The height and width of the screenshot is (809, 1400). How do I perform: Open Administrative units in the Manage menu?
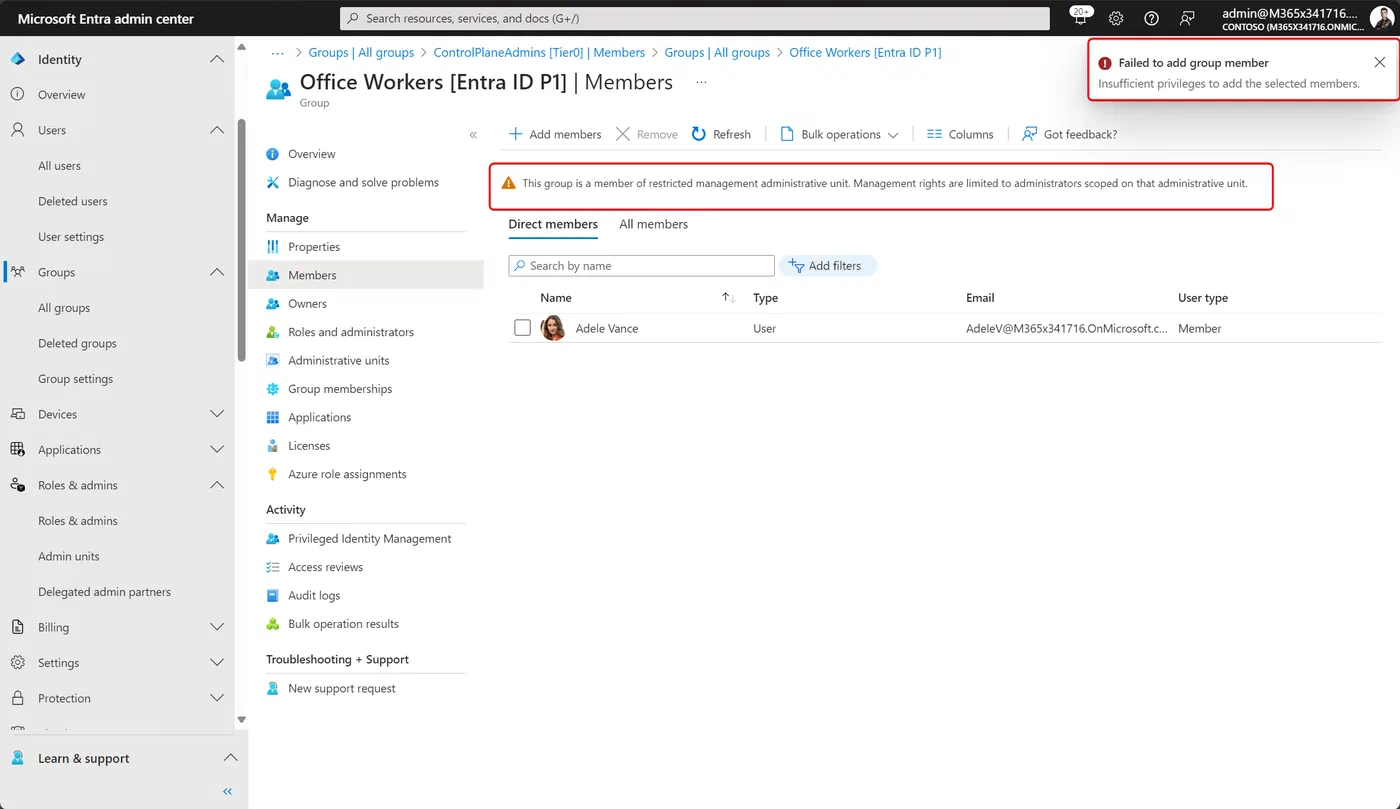339,361
